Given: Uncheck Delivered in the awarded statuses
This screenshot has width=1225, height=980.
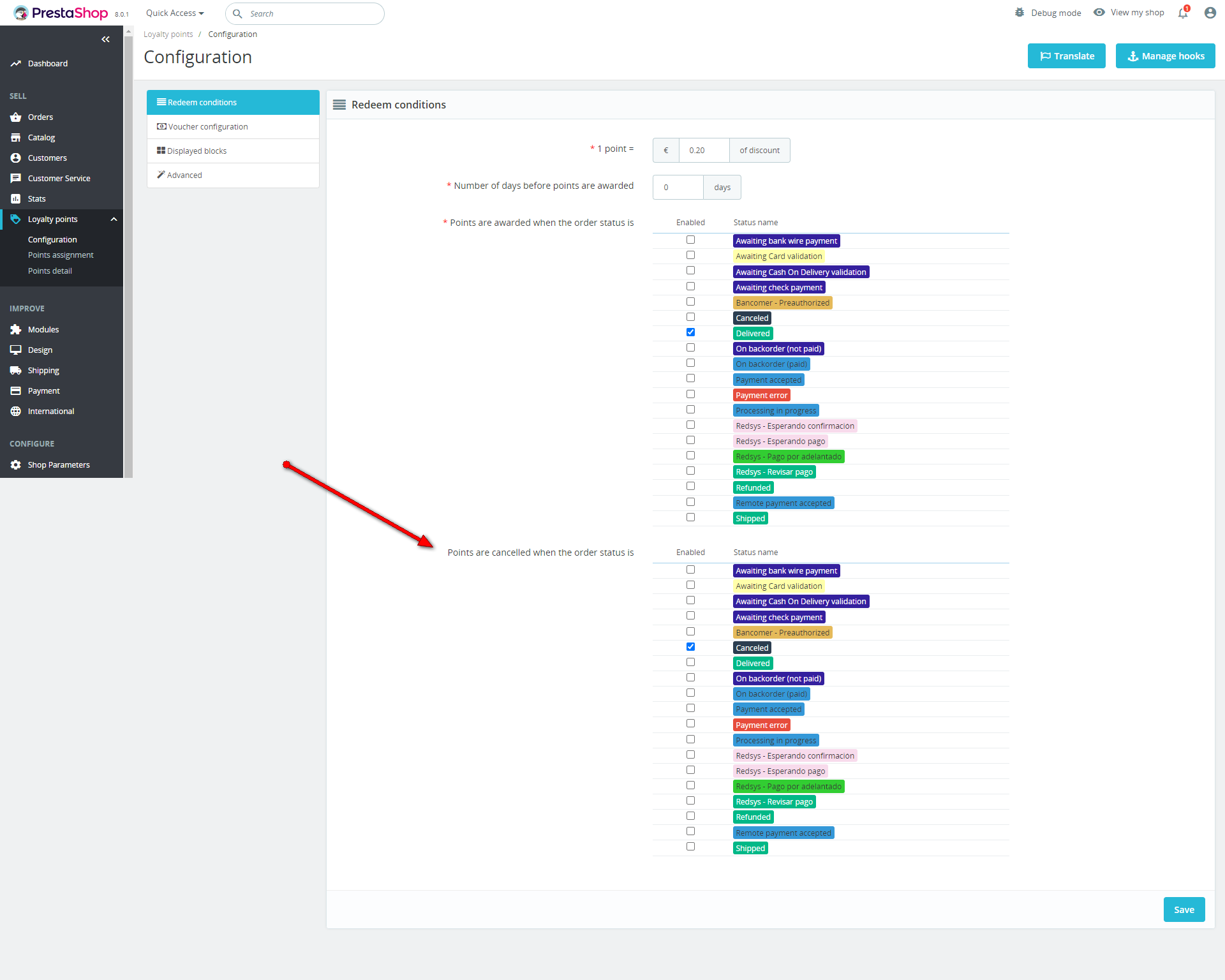Looking at the screenshot, I should tap(690, 332).
